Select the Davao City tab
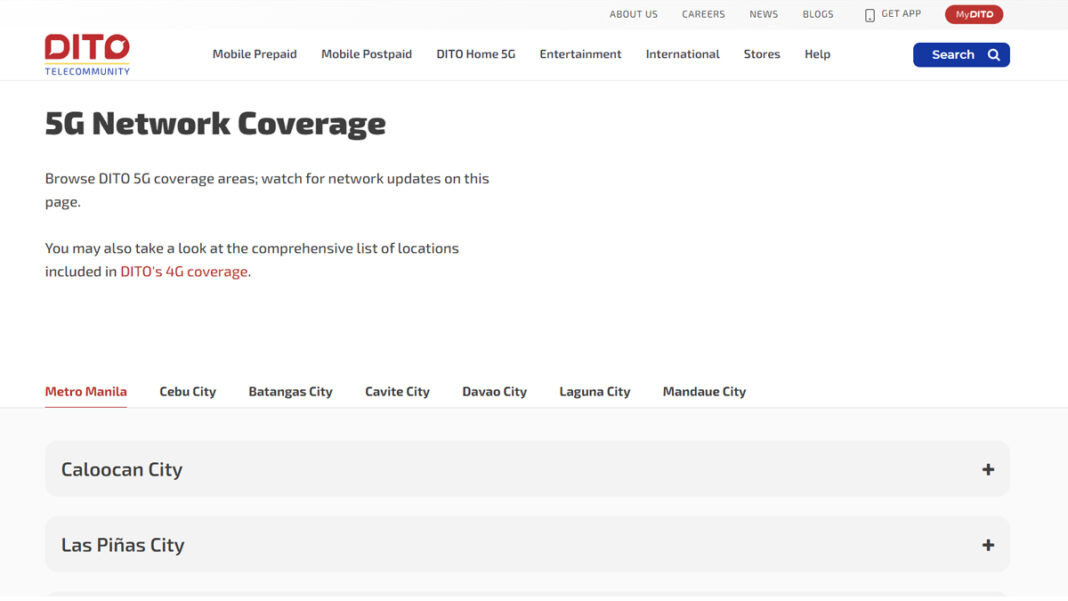This screenshot has width=1068, height=601. tap(494, 392)
